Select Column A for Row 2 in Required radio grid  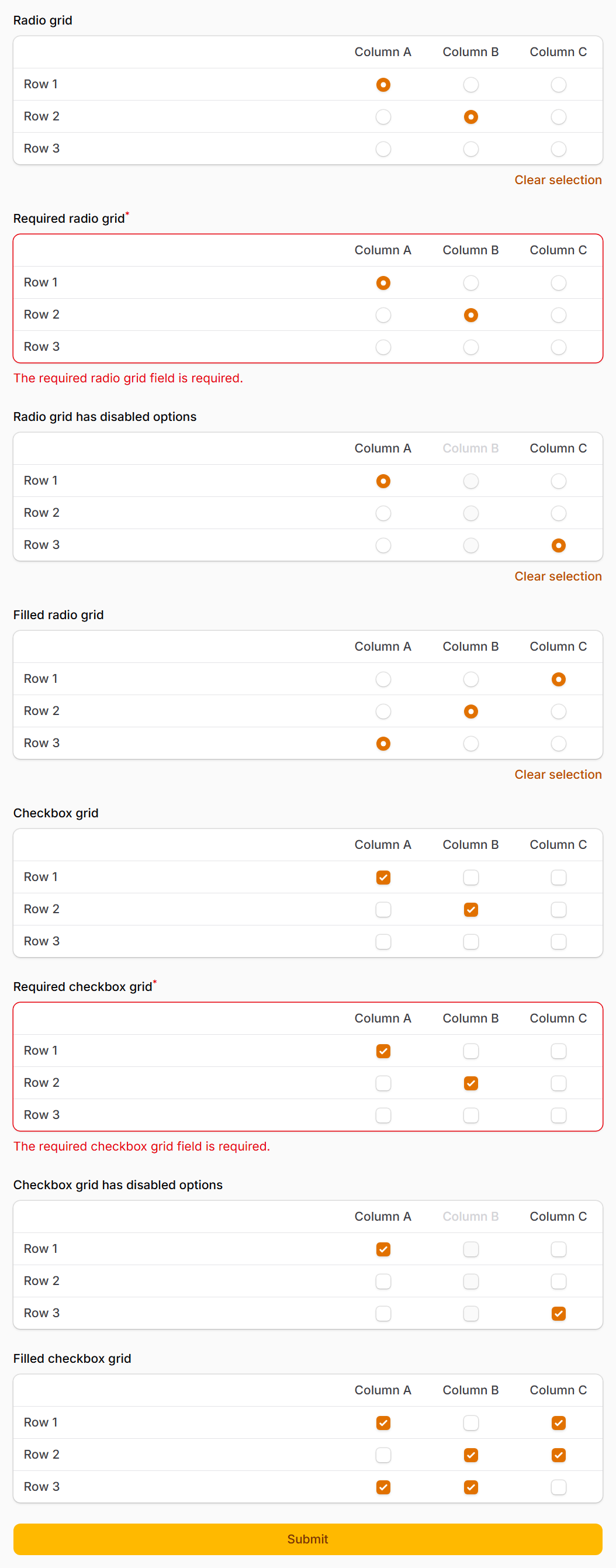(383, 315)
